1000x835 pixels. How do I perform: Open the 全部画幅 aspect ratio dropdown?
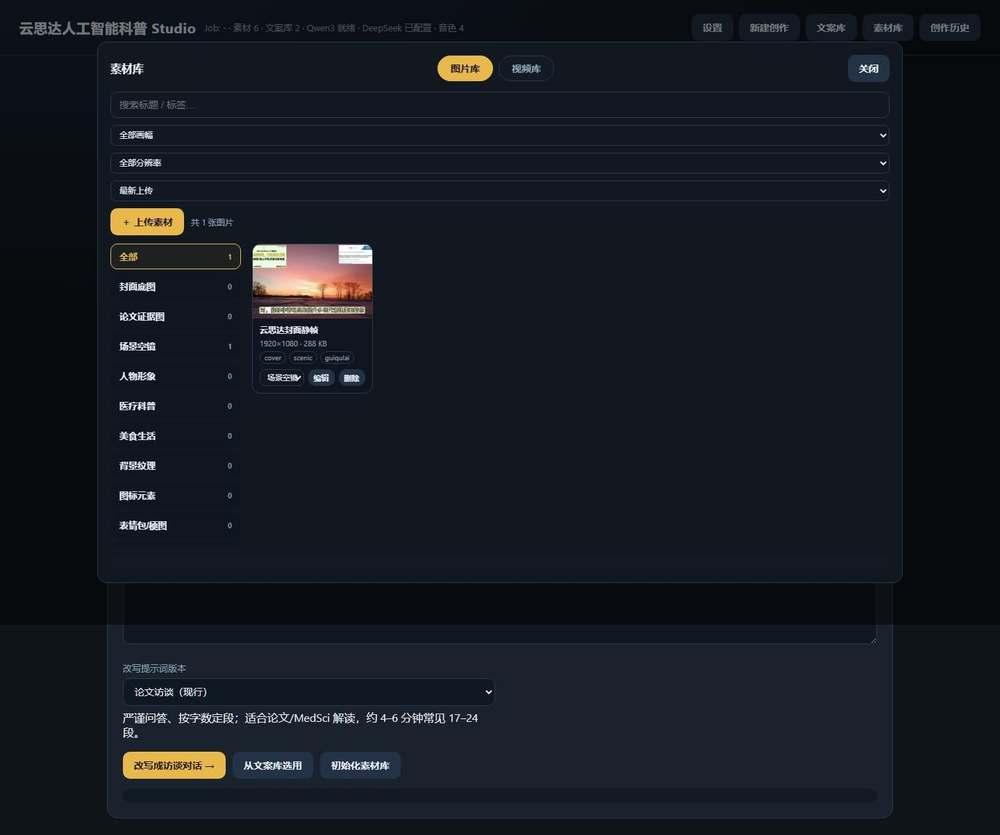(499, 135)
